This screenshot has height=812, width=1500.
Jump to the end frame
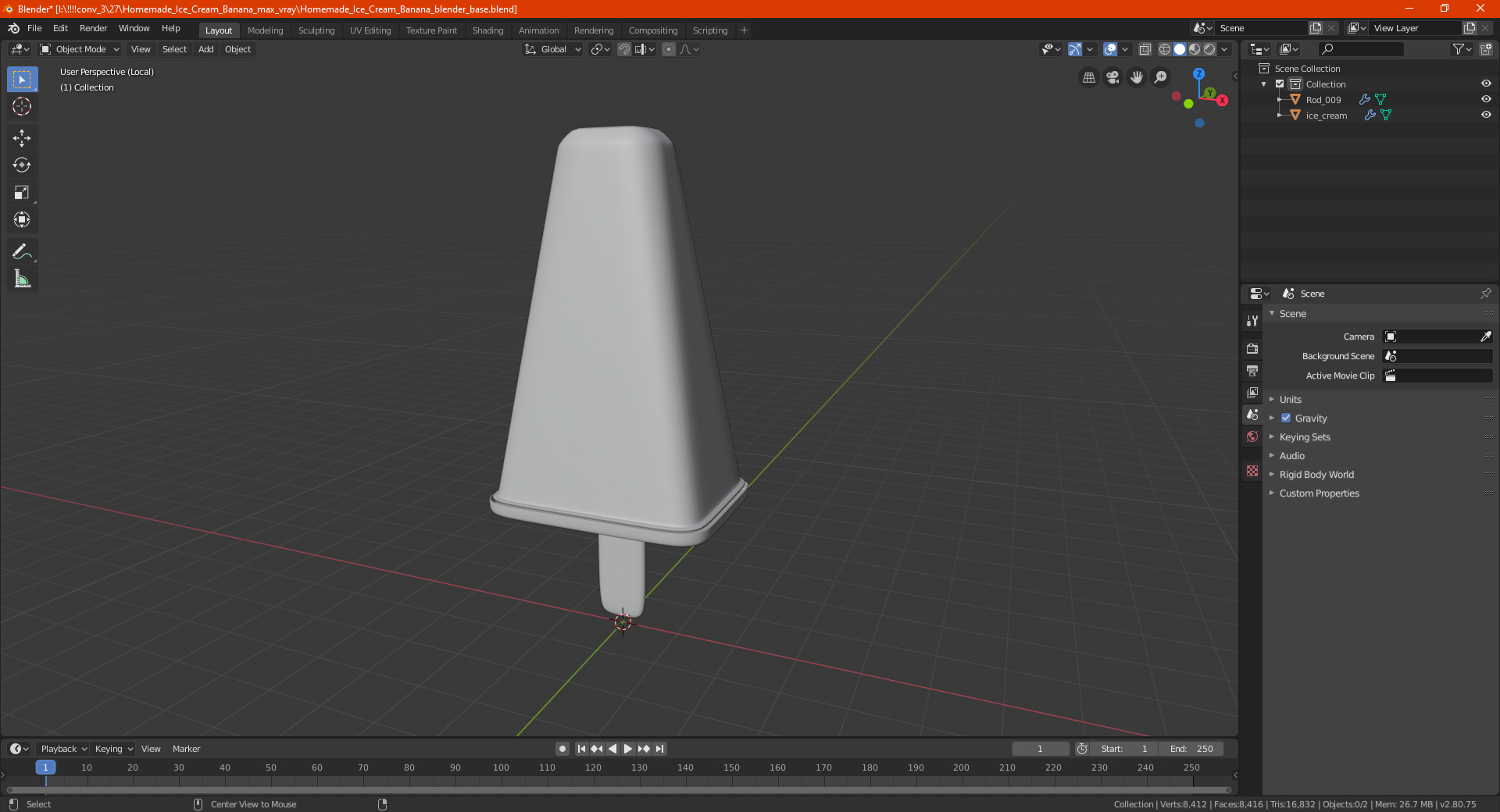pyautogui.click(x=659, y=749)
